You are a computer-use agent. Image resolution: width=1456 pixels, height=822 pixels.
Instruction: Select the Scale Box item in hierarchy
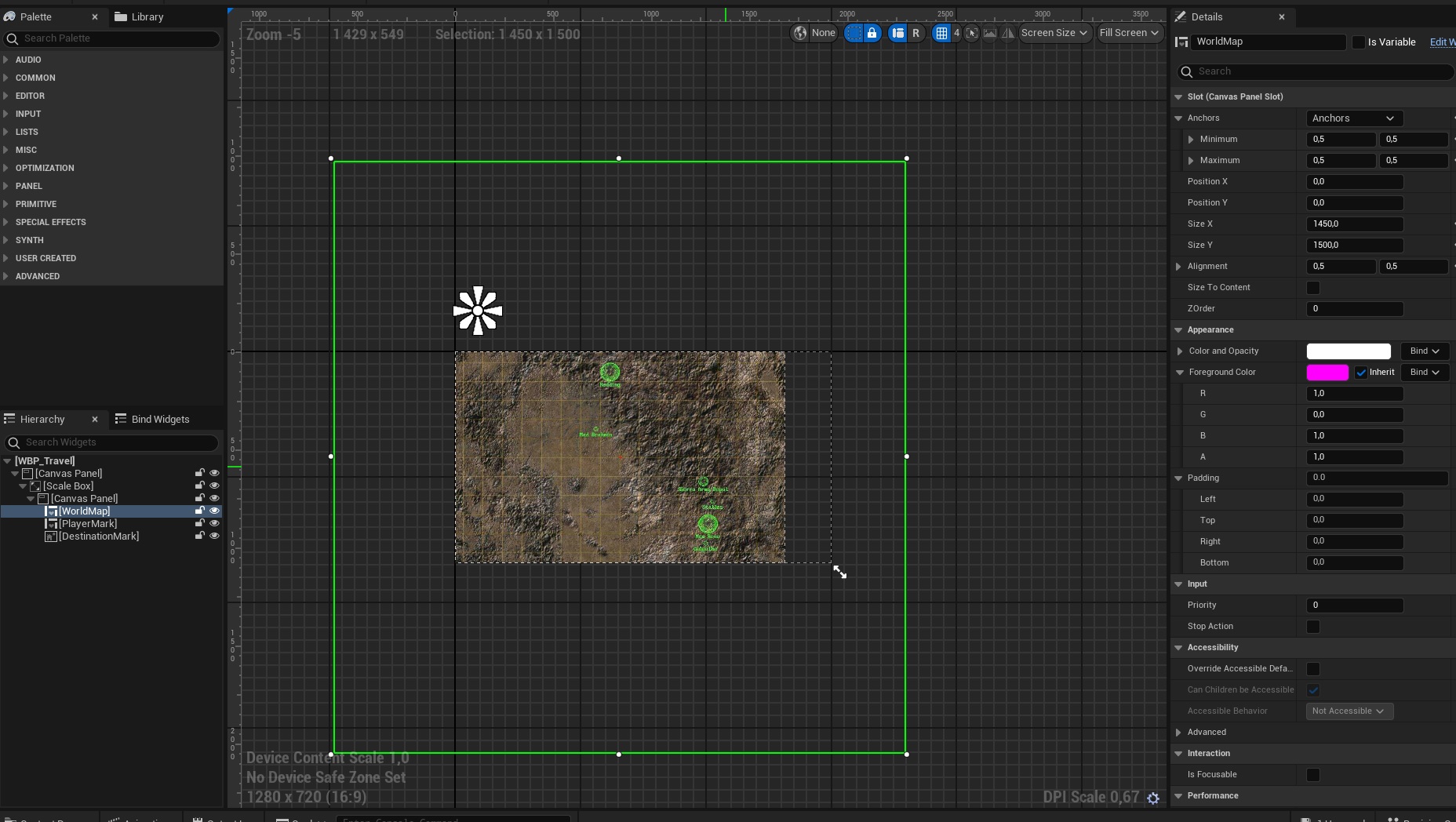point(68,486)
